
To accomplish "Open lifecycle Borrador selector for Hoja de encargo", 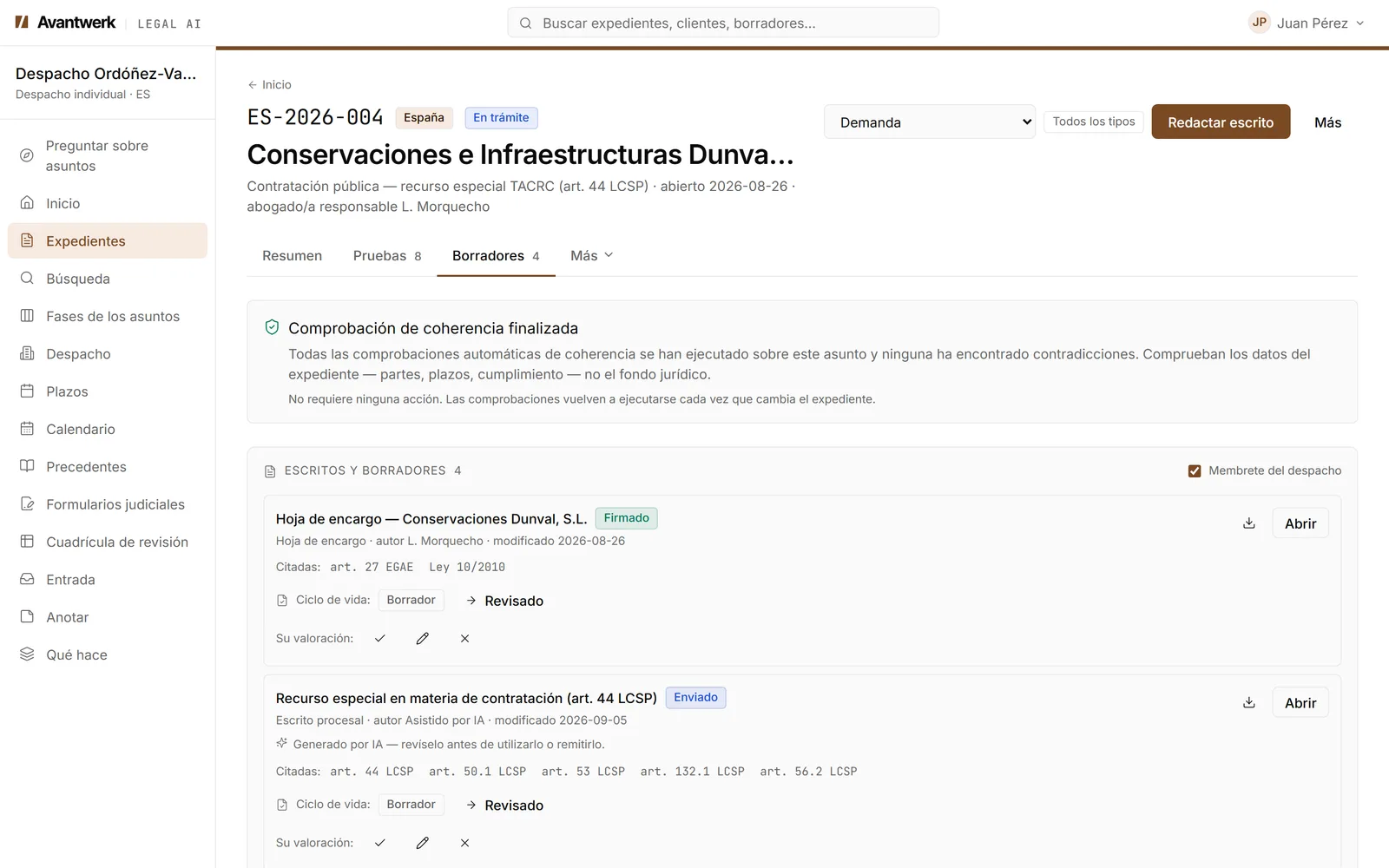I will click(411, 600).
